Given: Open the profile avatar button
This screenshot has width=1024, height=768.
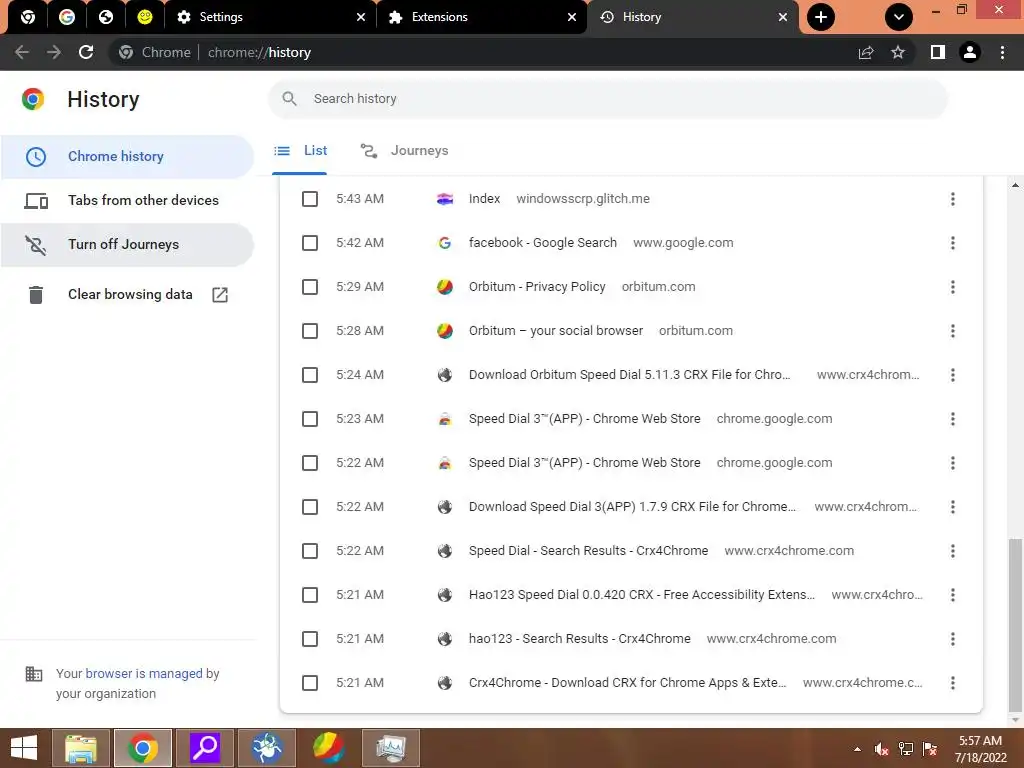Looking at the screenshot, I should [x=970, y=52].
